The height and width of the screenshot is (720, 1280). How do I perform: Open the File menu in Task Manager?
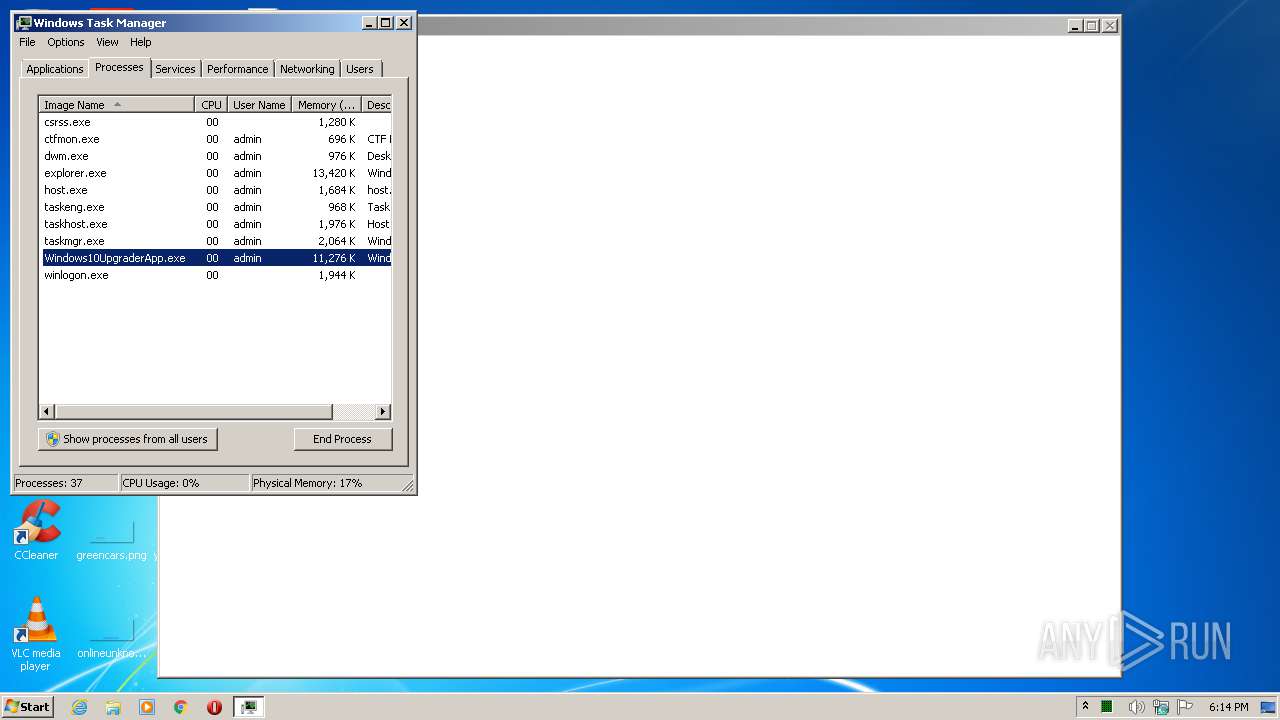click(x=27, y=42)
